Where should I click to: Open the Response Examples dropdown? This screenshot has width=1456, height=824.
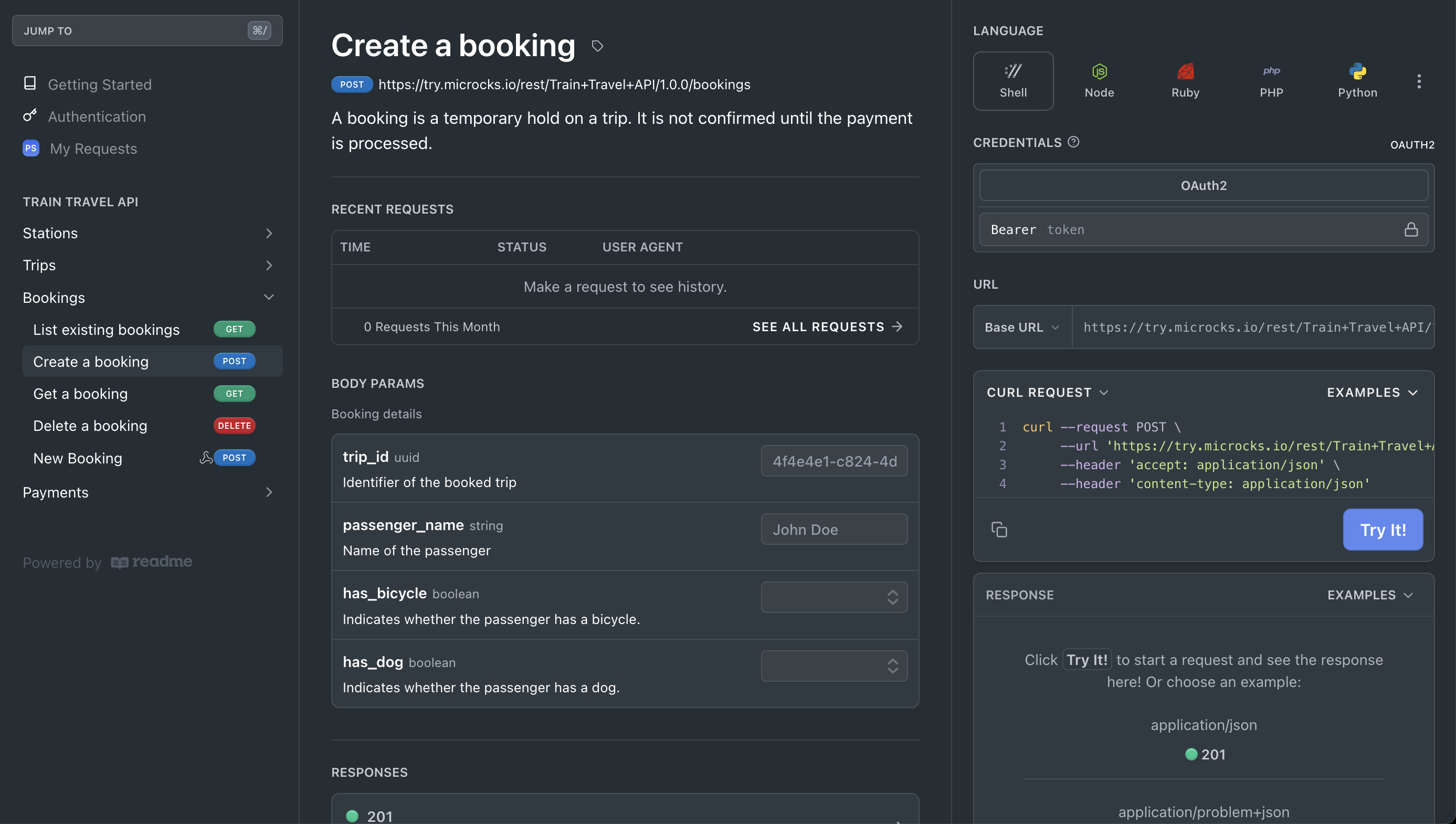pyautogui.click(x=1372, y=595)
